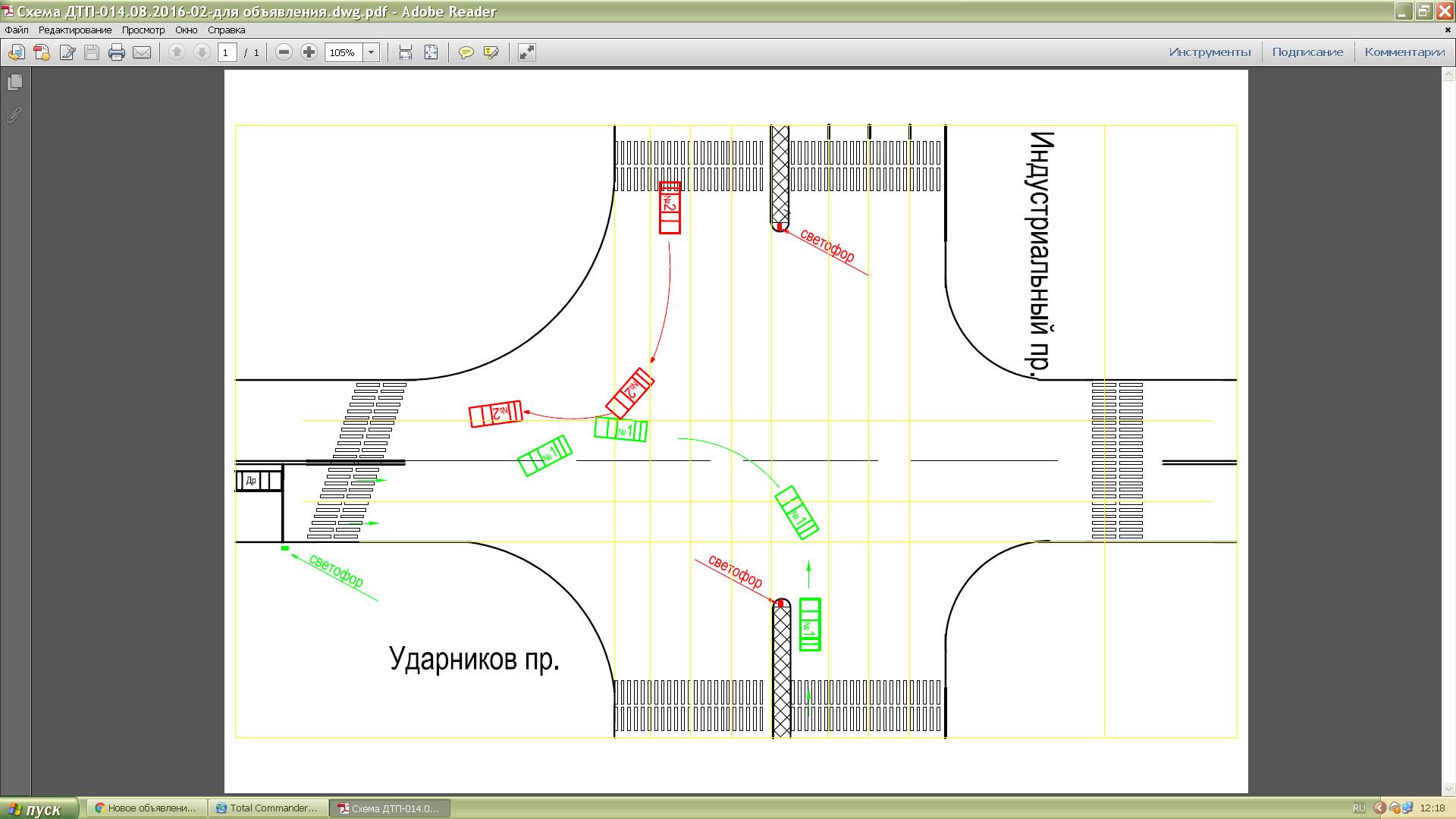Switch to full screen read mode
Screen dimensions: 1456x819
(x=526, y=52)
